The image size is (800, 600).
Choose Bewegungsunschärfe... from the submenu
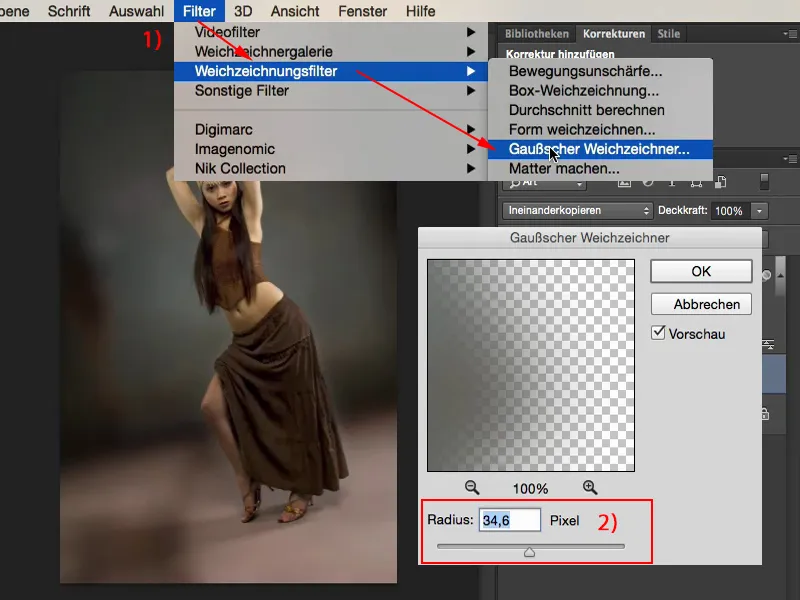tap(600, 71)
